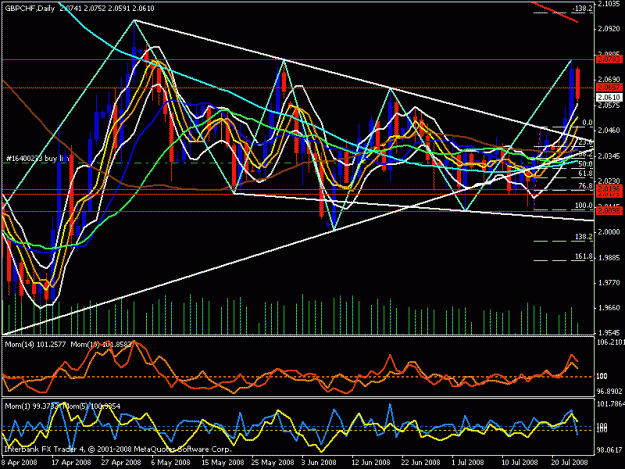The image size is (625, 469).
Task: Click the 10 Jul 2008 date label
Action: click(x=520, y=463)
